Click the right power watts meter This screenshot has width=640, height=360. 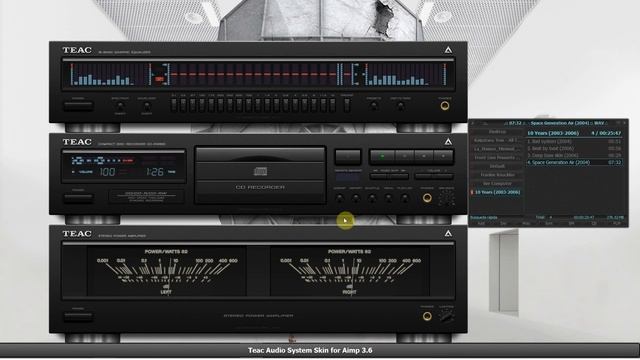click(349, 271)
